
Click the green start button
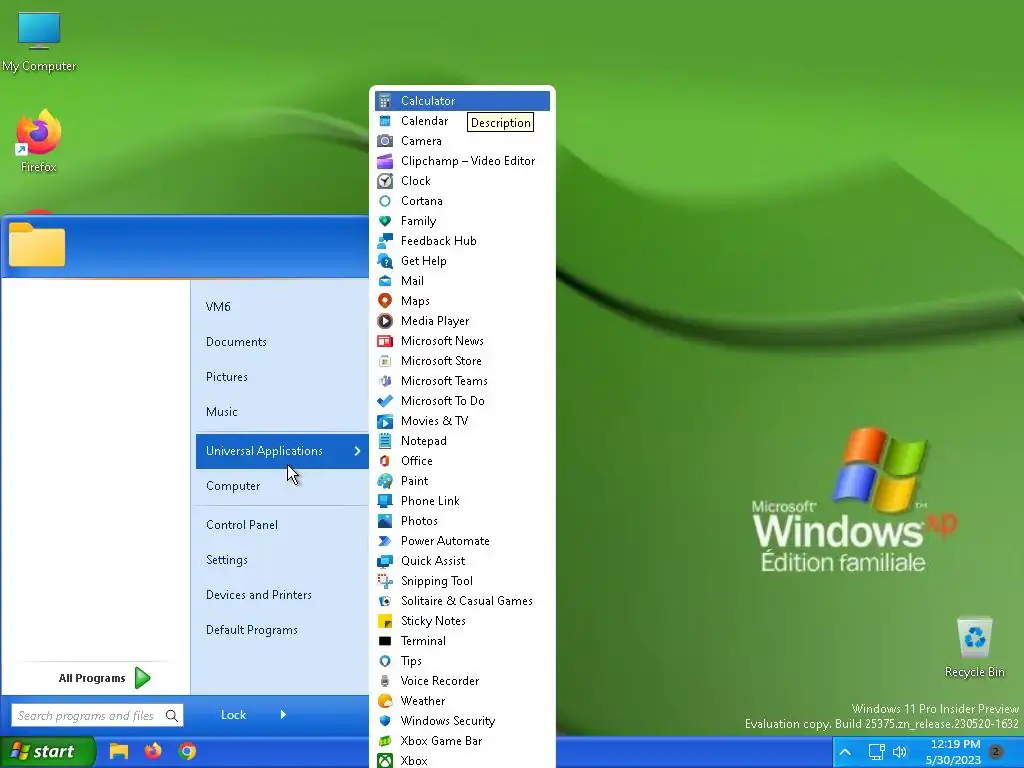(x=47, y=752)
